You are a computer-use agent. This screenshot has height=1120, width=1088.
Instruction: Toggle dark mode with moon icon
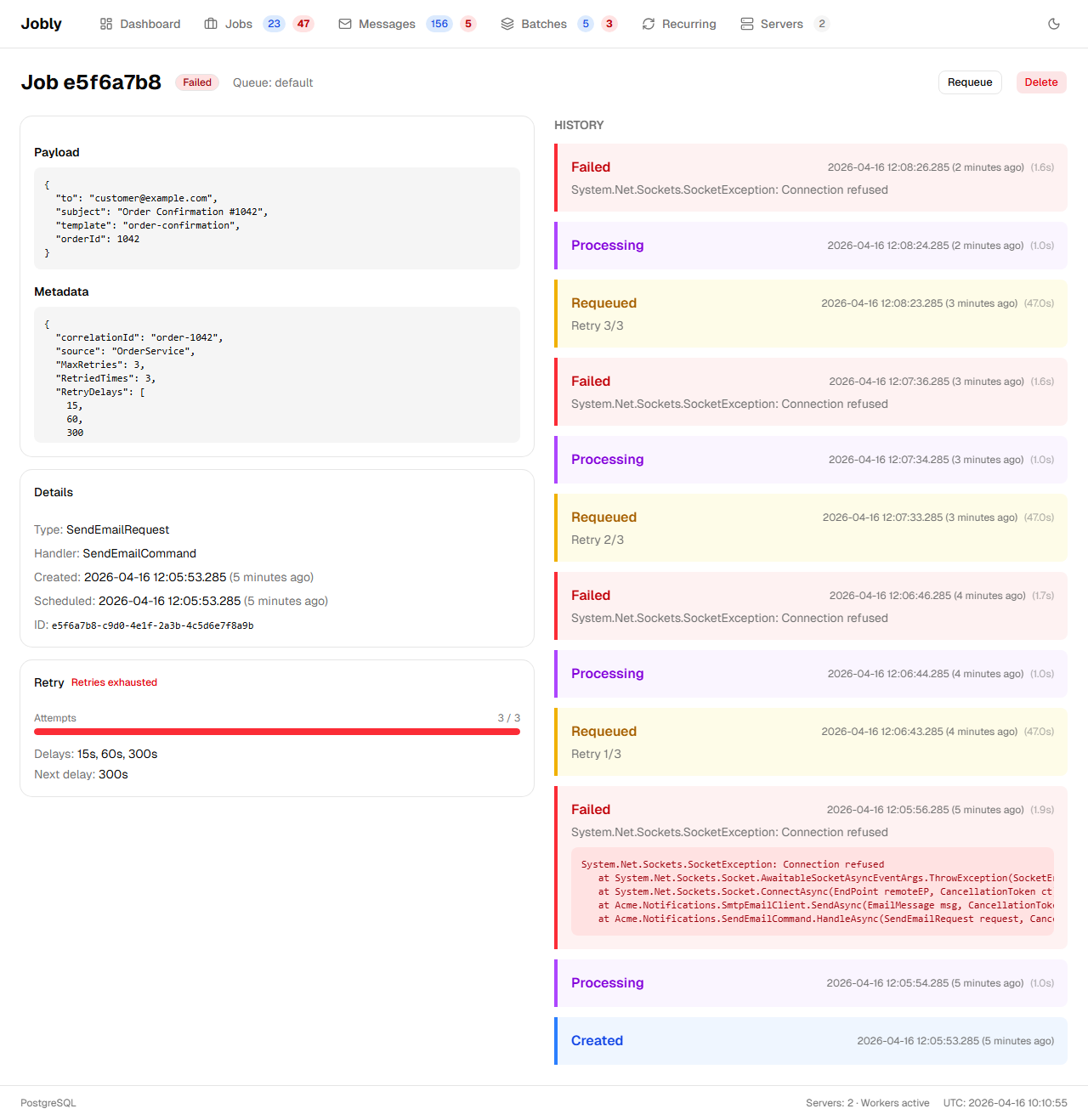coord(1054,24)
